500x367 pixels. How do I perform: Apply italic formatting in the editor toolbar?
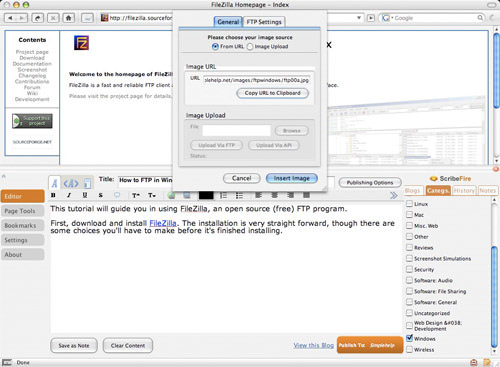tap(69, 195)
